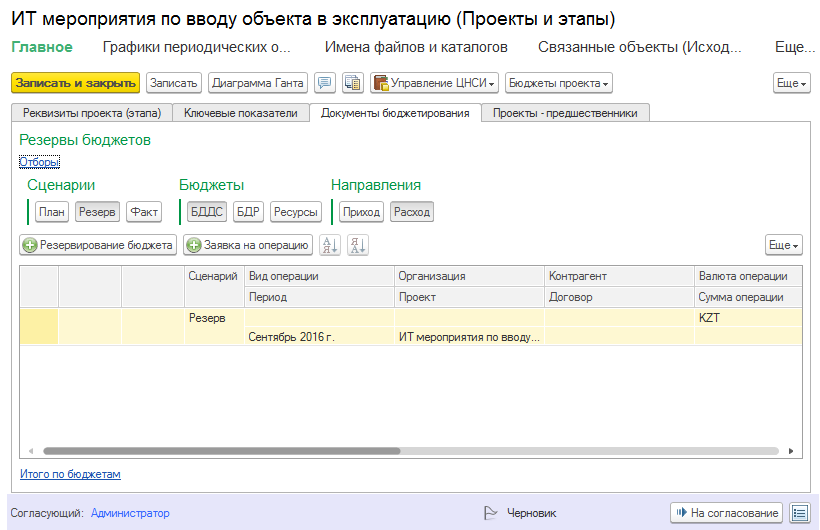Add a Резервирование бюджета document
This screenshot has width=820, height=530.
click(x=98, y=245)
